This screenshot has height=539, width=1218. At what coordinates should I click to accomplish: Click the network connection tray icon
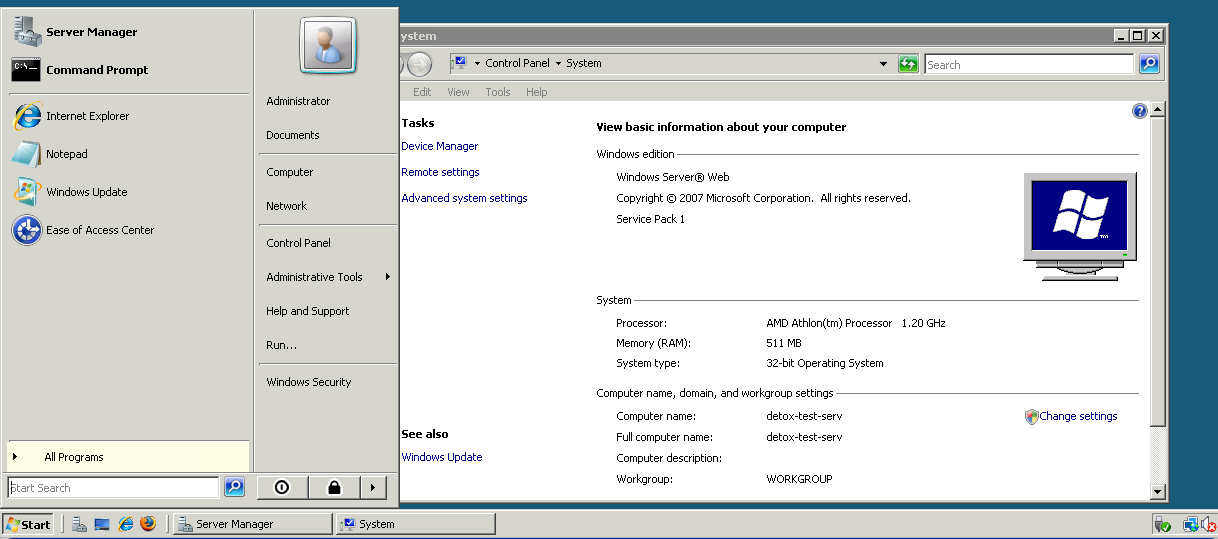pos(1190,524)
